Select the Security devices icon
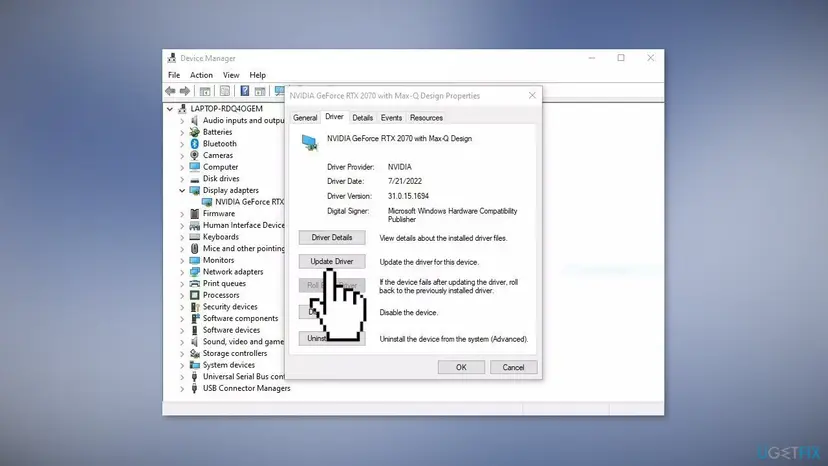The height and width of the screenshot is (466, 828). [194, 307]
